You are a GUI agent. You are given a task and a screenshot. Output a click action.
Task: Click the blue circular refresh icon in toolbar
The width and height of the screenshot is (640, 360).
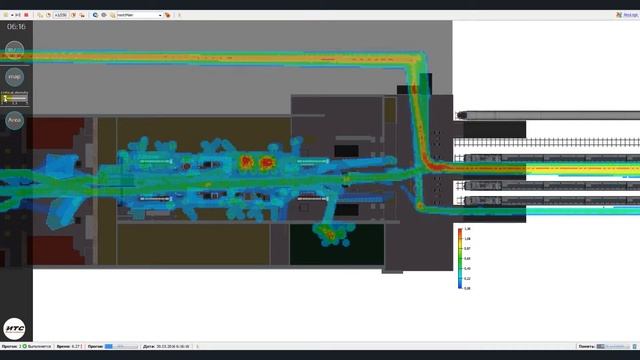95,15
